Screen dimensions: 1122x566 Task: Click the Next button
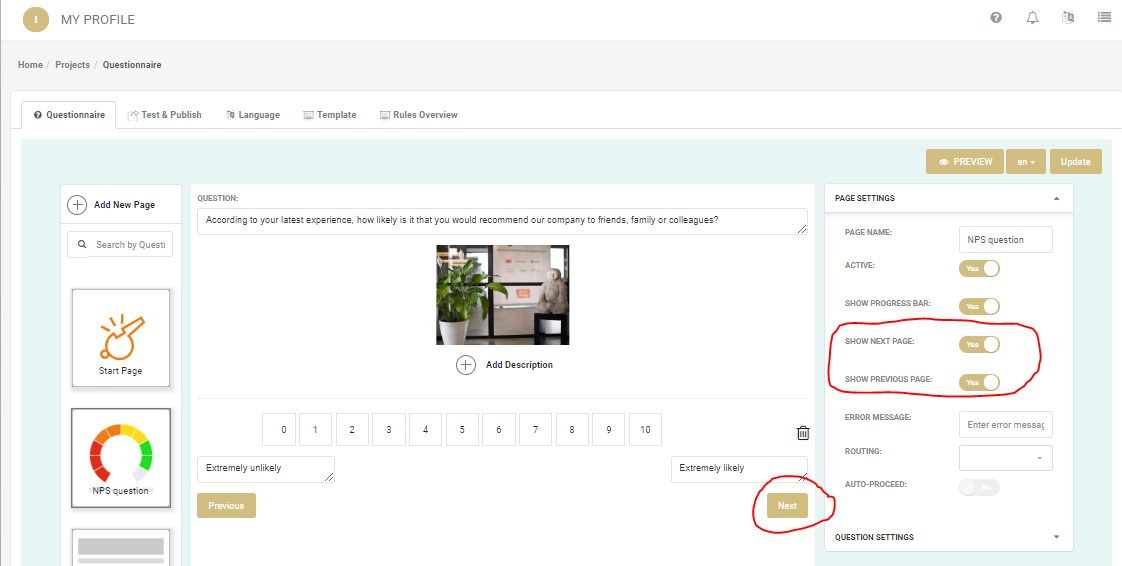pyautogui.click(x=787, y=506)
